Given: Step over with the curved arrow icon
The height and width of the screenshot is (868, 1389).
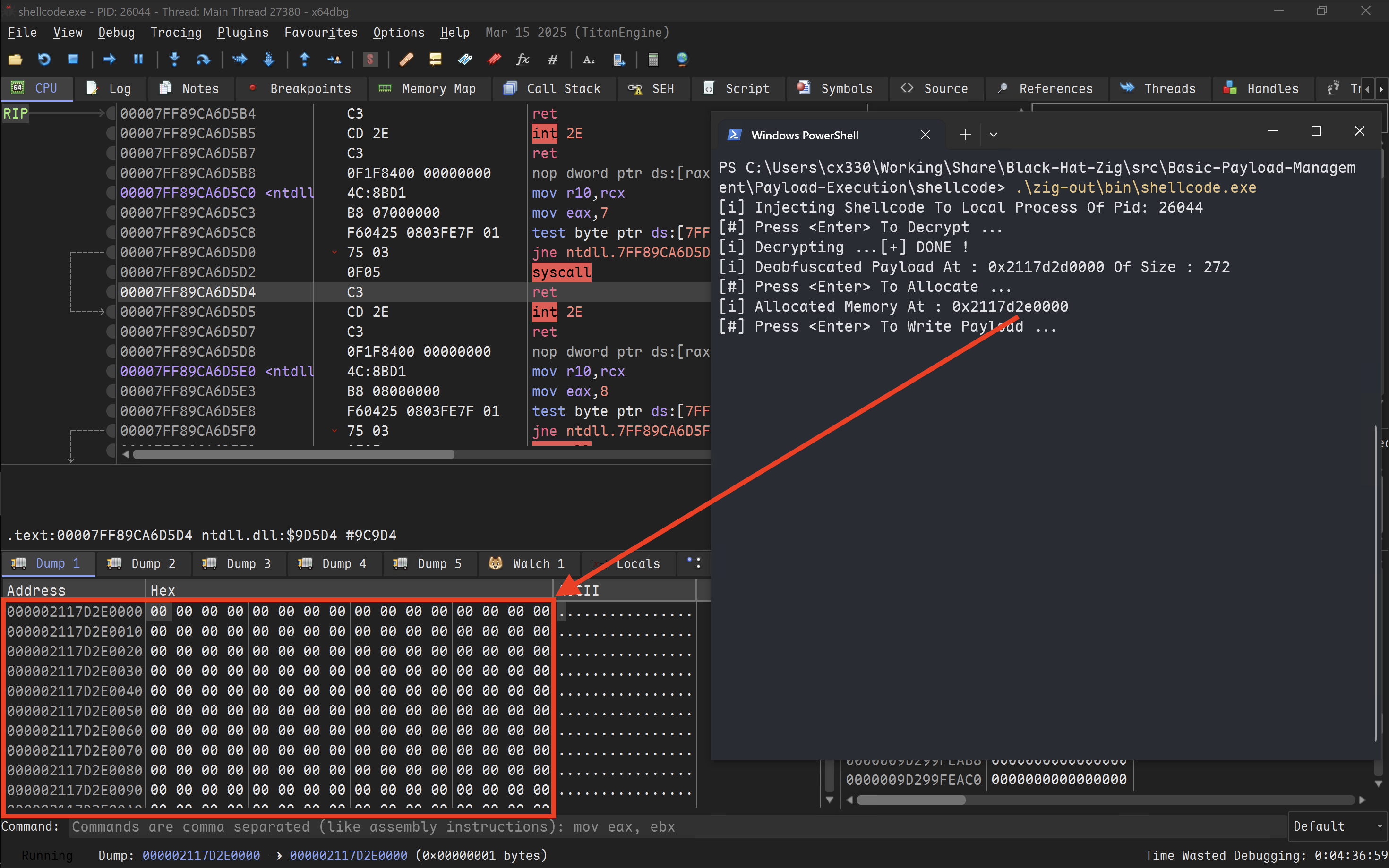Looking at the screenshot, I should (203, 59).
